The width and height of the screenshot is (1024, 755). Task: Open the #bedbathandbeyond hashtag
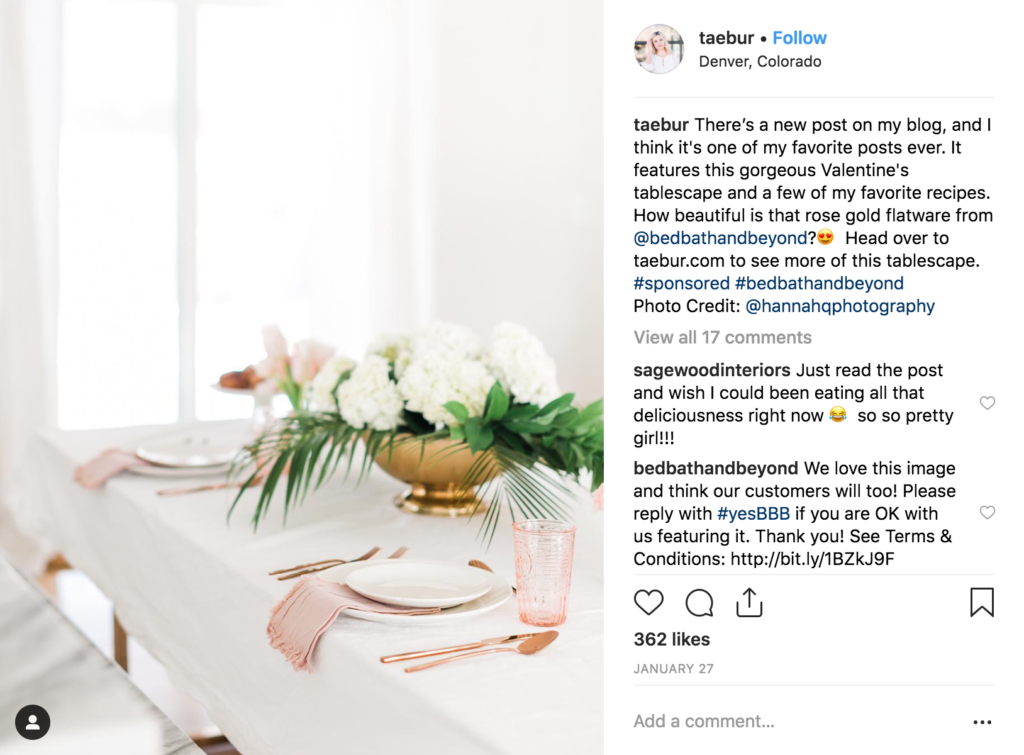[819, 283]
